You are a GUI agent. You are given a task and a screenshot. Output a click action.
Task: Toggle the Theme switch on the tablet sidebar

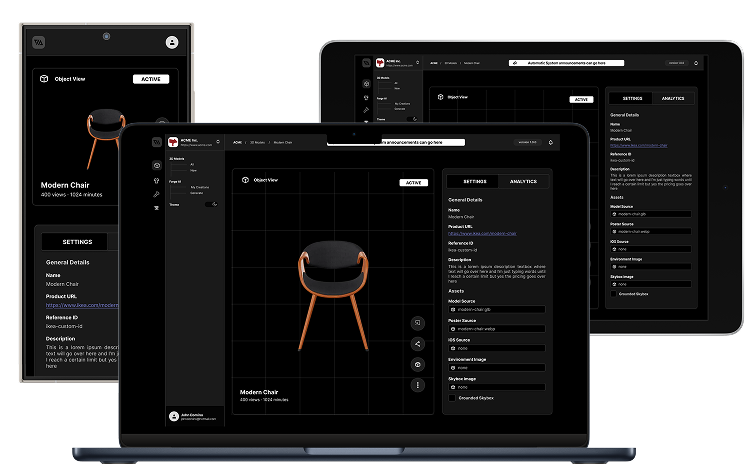pyautogui.click(x=412, y=119)
